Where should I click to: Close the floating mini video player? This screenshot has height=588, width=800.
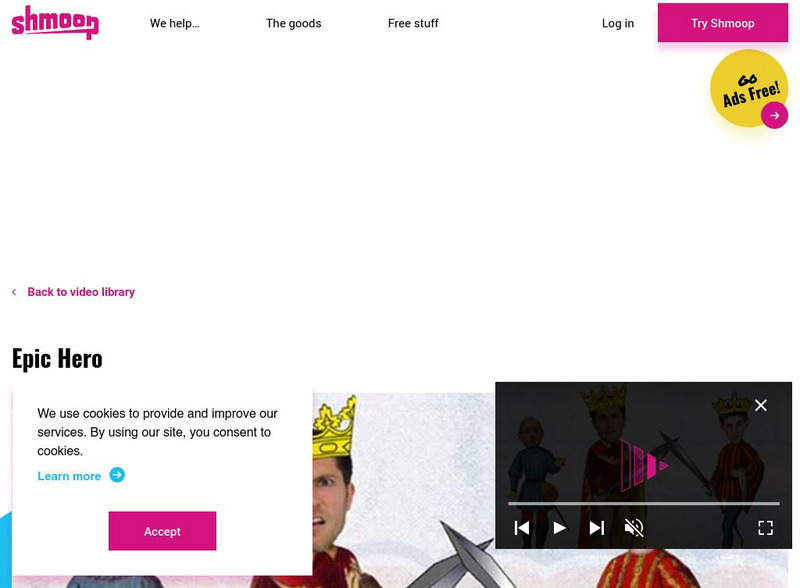pyautogui.click(x=761, y=405)
